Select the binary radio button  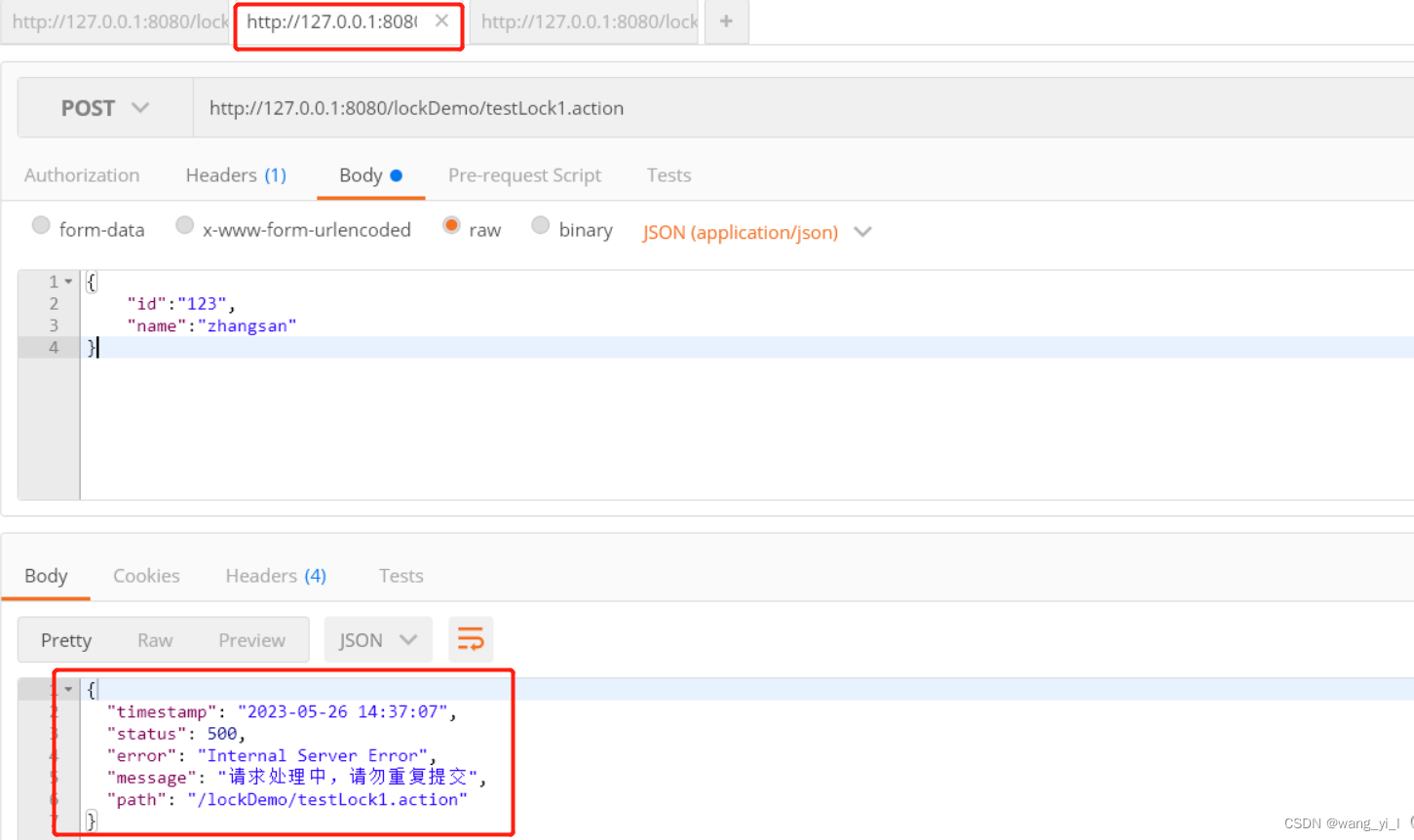point(541,225)
